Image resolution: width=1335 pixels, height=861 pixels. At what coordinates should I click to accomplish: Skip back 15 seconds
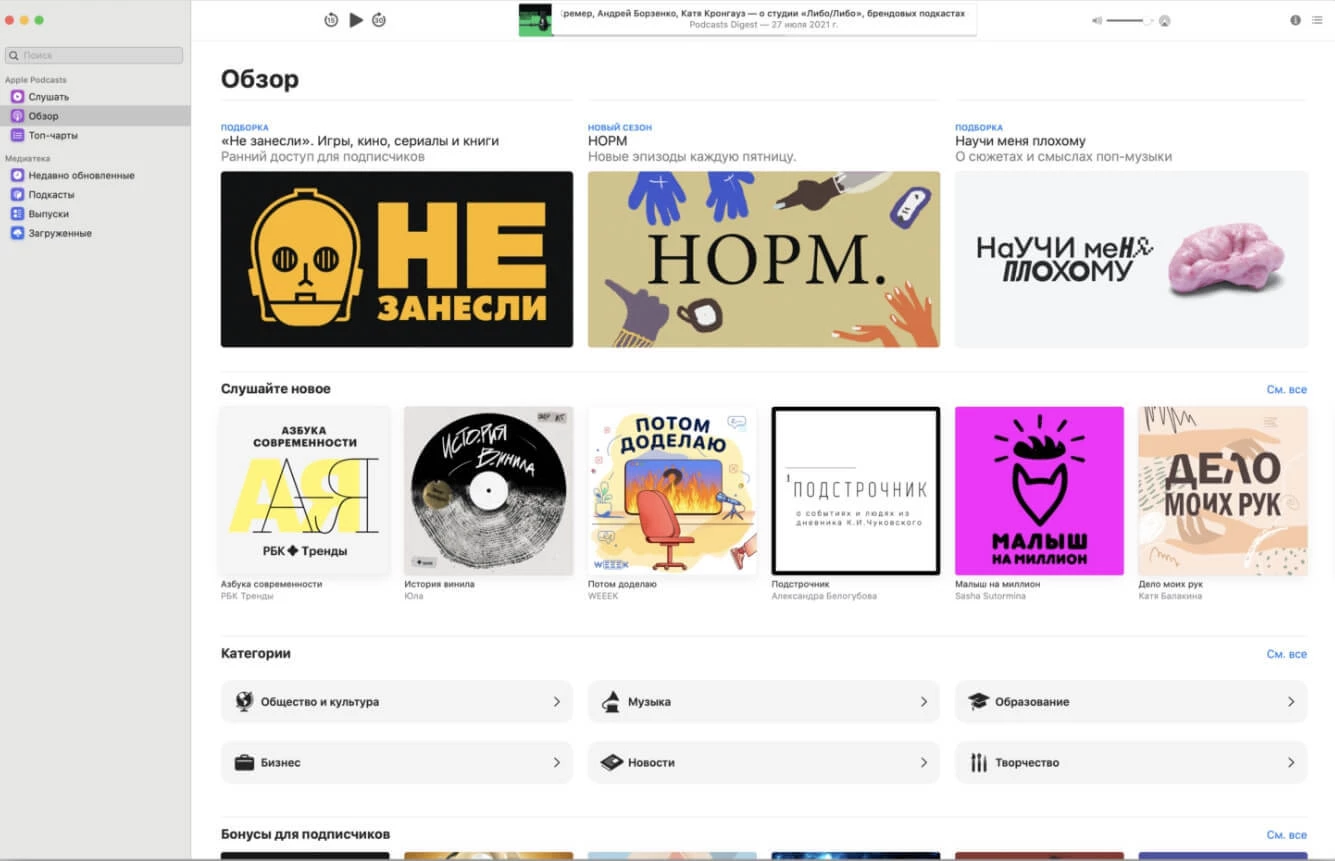331,20
